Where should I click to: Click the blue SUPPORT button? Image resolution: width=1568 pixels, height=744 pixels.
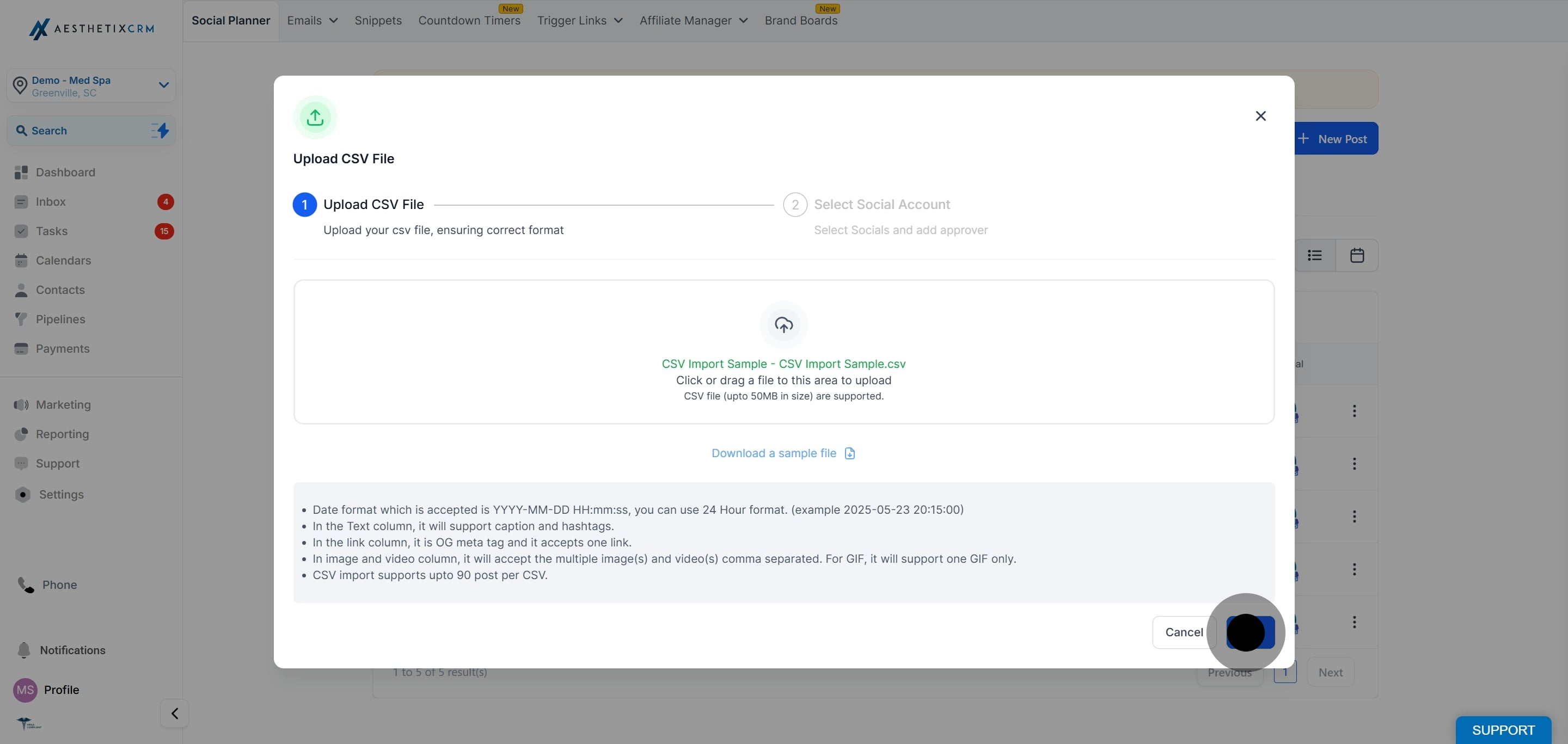pyautogui.click(x=1503, y=730)
